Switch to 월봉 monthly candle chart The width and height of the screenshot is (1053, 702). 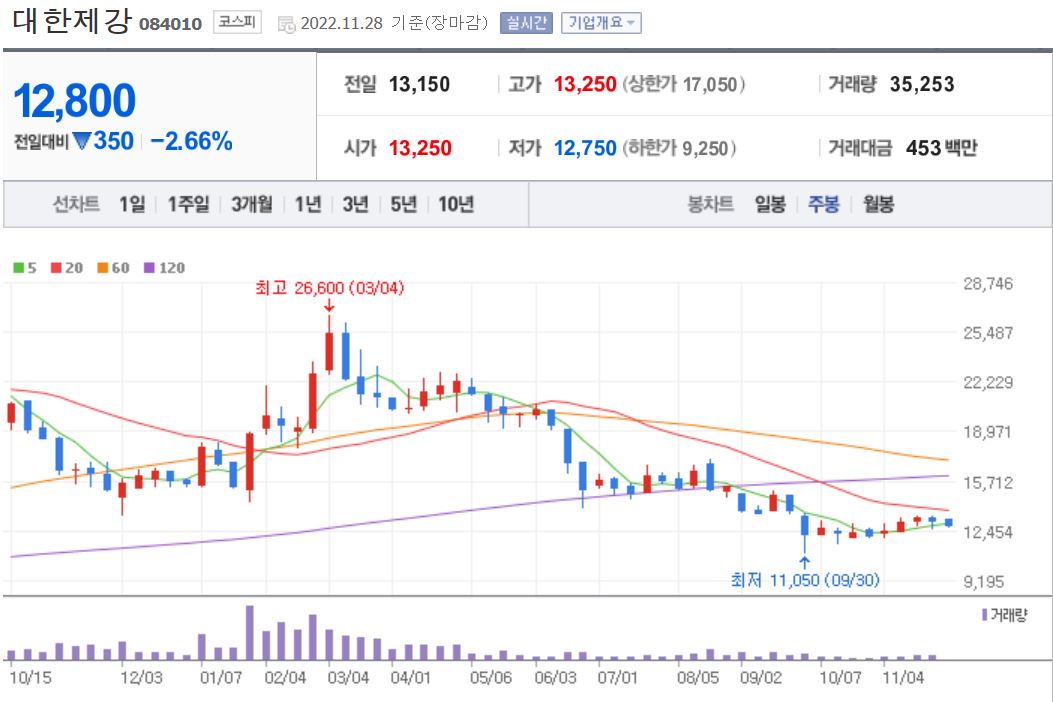click(878, 204)
